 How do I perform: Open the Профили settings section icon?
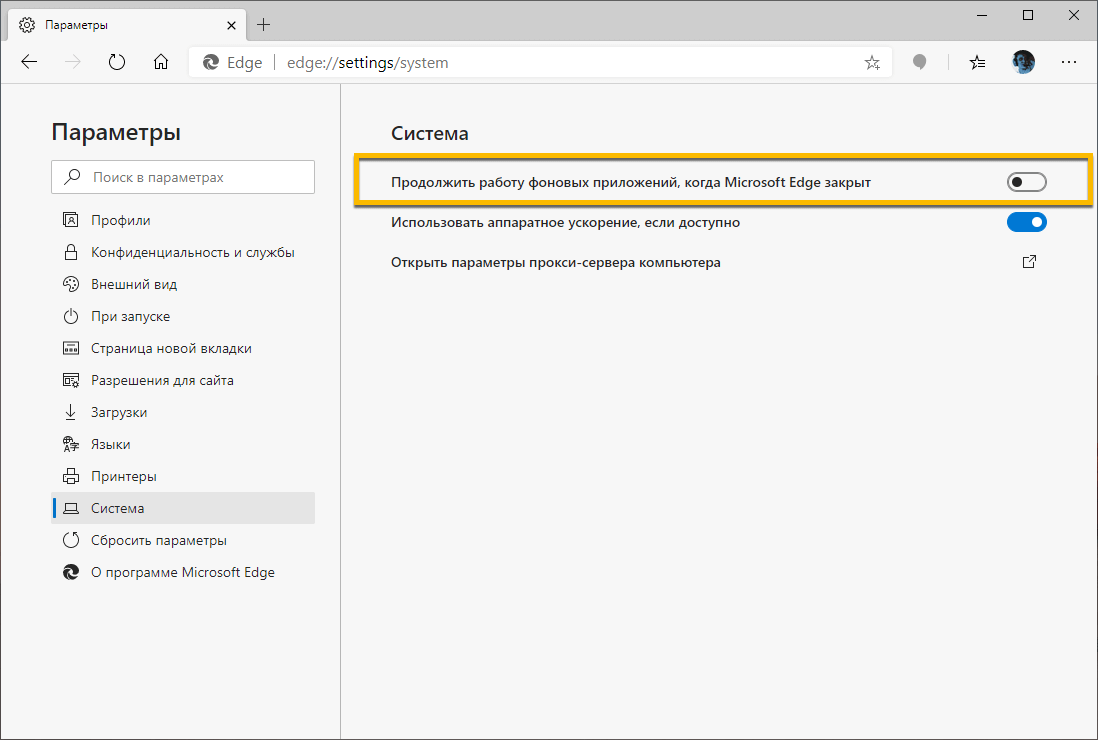pos(70,220)
